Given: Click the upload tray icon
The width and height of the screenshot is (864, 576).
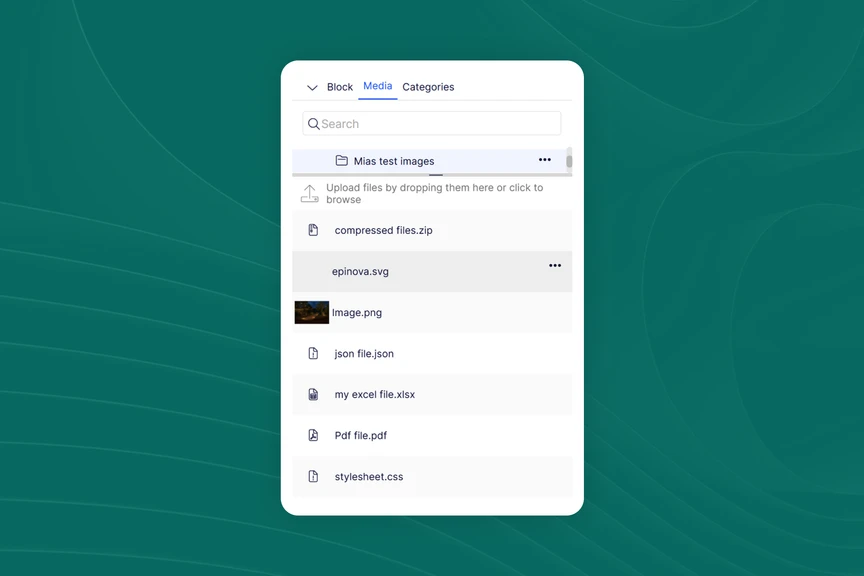Looking at the screenshot, I should coord(310,193).
